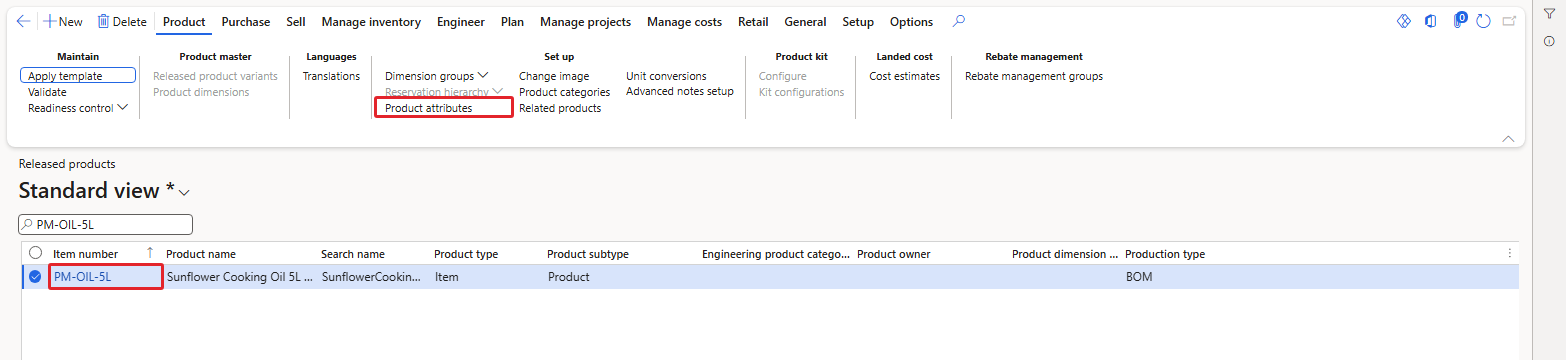1566x360 pixels.
Task: Click the Validate button
Action: coord(47,92)
